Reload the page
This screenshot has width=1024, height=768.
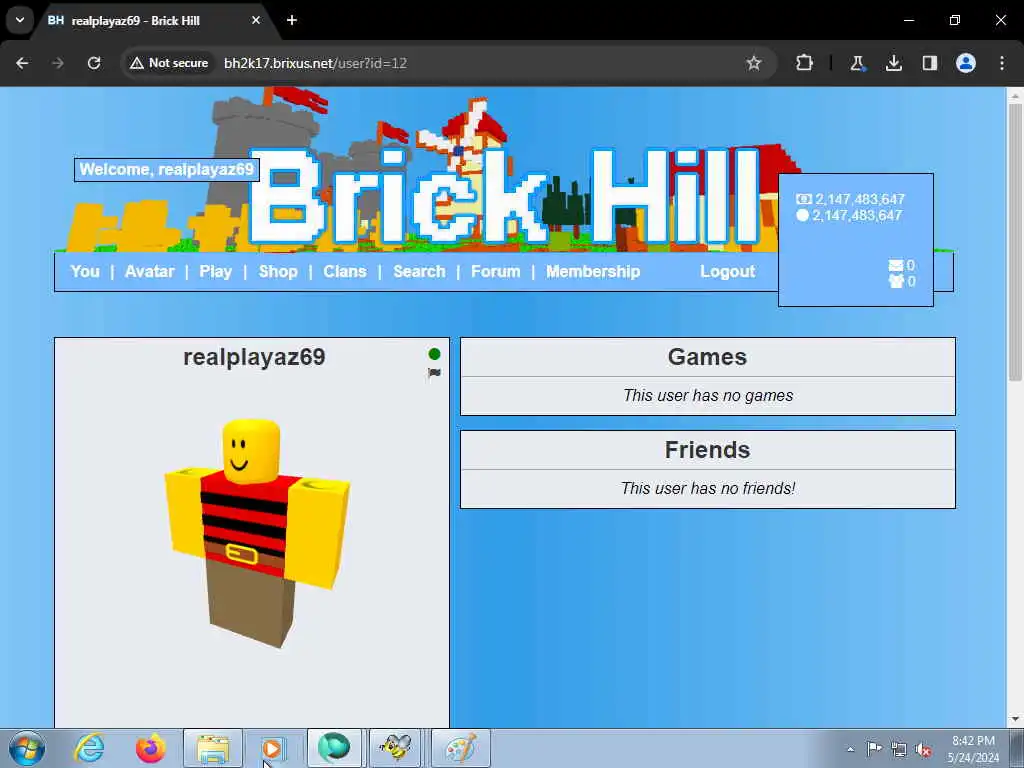point(94,63)
